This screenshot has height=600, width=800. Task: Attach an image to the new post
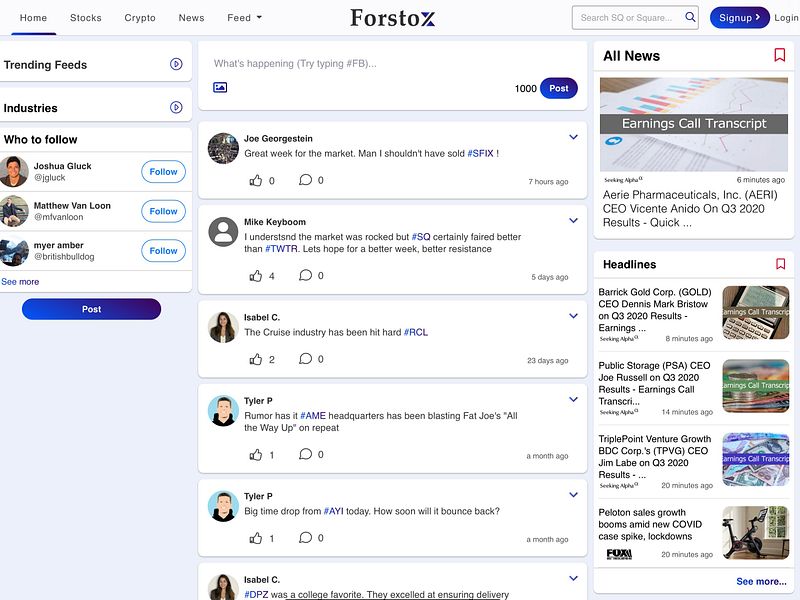(220, 87)
